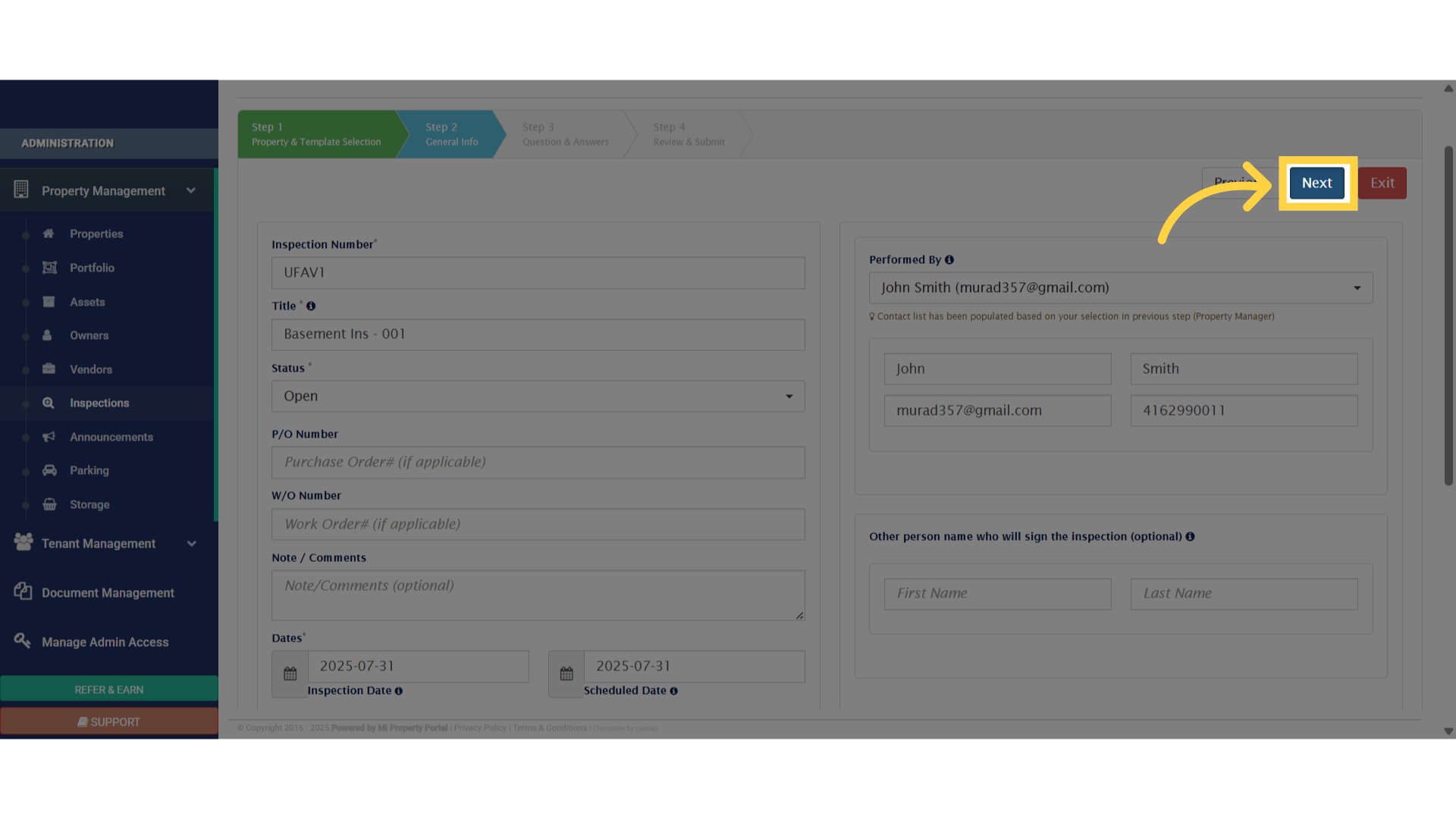
Task: Click the Terms & Conditions footer link
Action: tap(550, 728)
